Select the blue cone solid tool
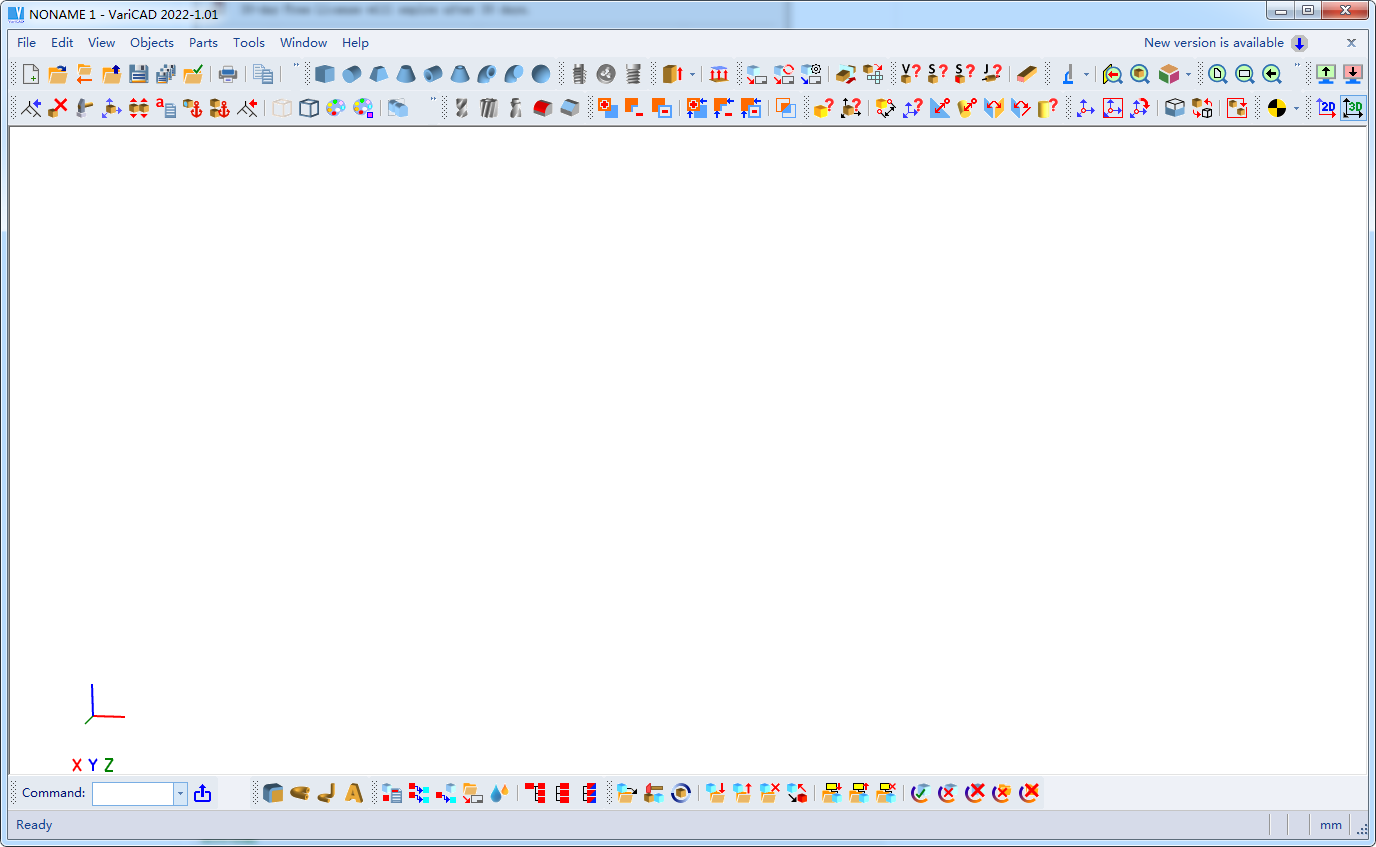The image size is (1376, 847). pyautogui.click(x=406, y=74)
